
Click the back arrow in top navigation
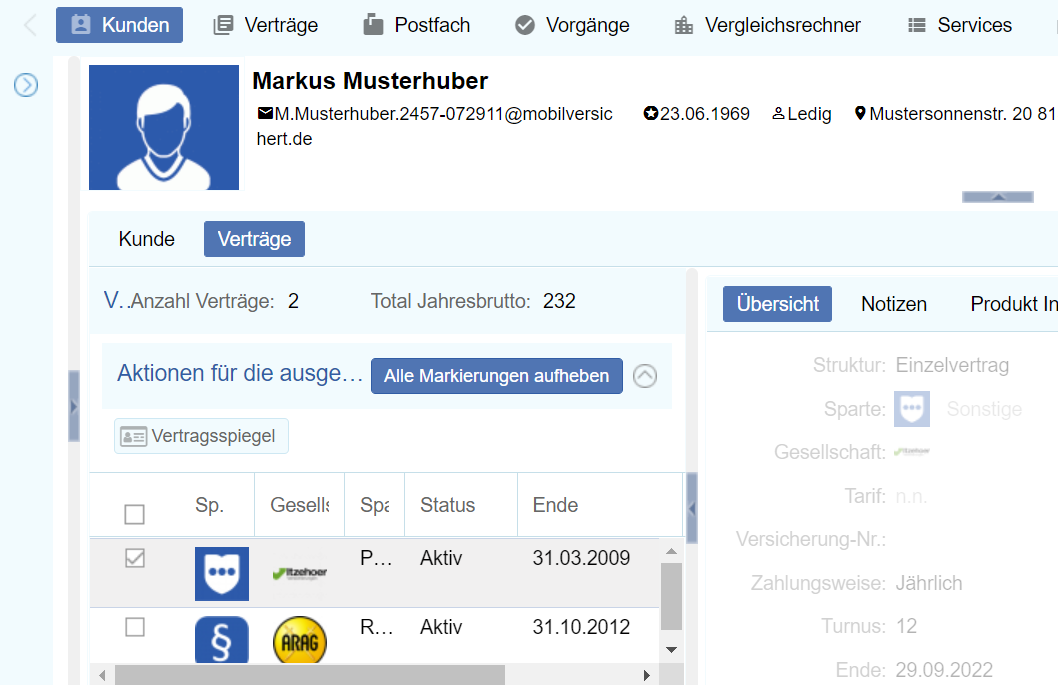point(30,25)
